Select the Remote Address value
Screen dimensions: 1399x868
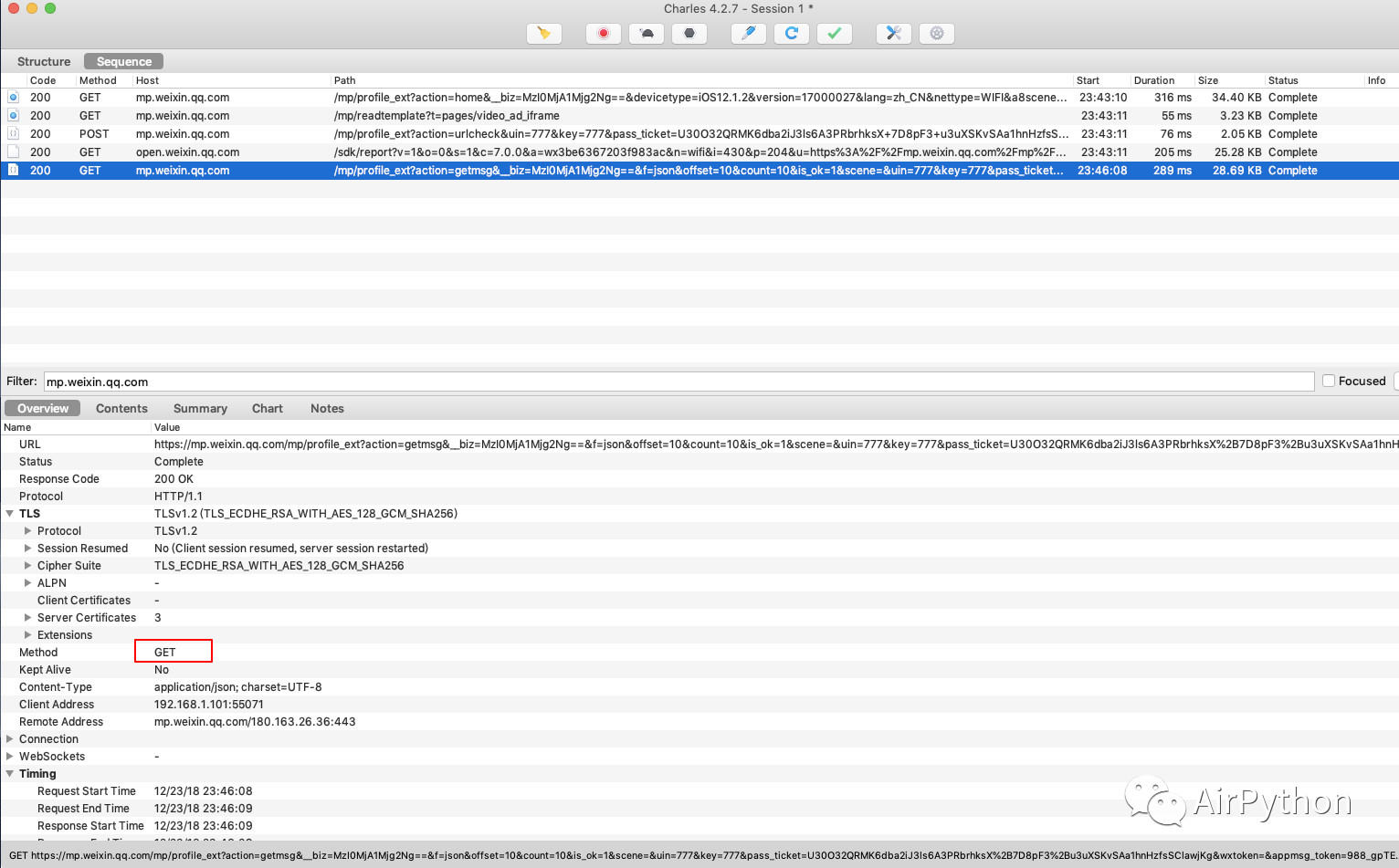[255, 722]
